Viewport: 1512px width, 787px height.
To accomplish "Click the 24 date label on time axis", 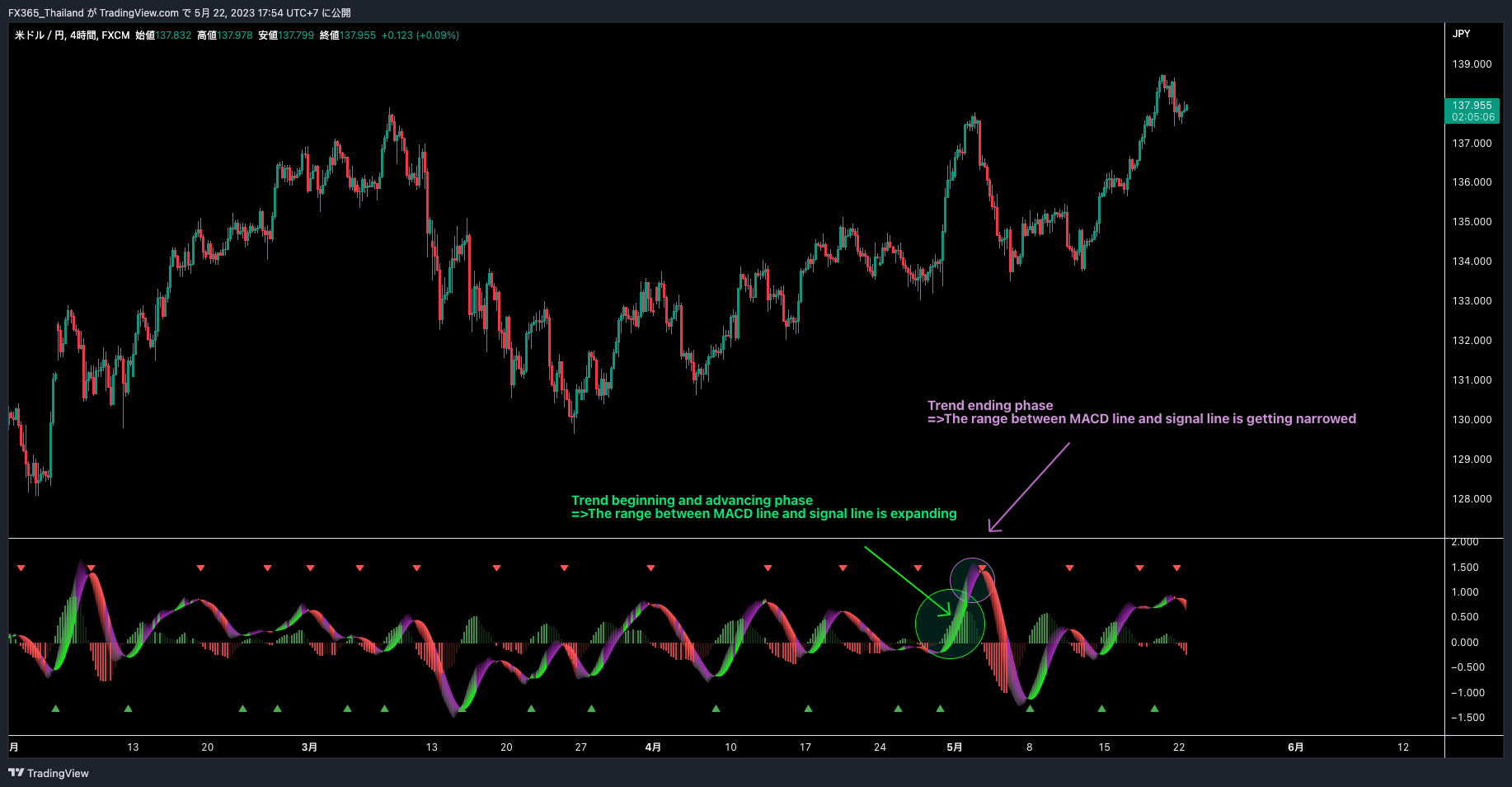I will (880, 747).
